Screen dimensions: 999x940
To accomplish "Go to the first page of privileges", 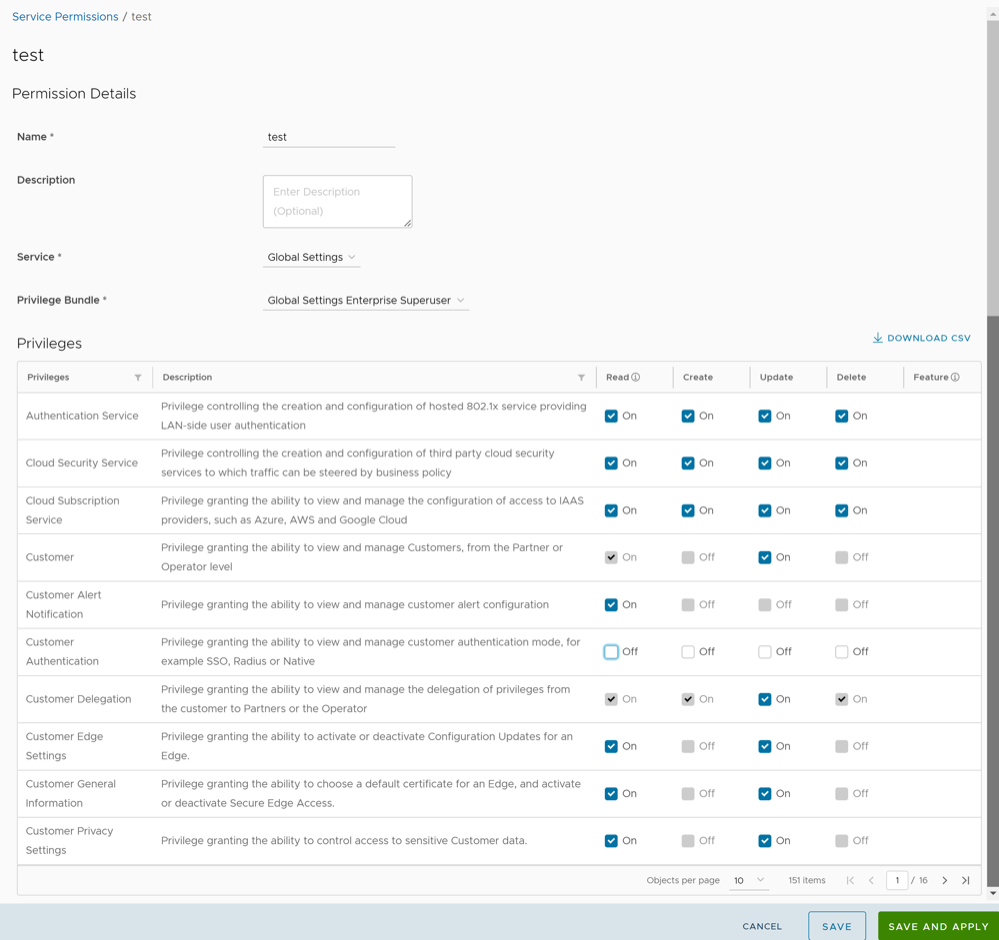I will 850,881.
